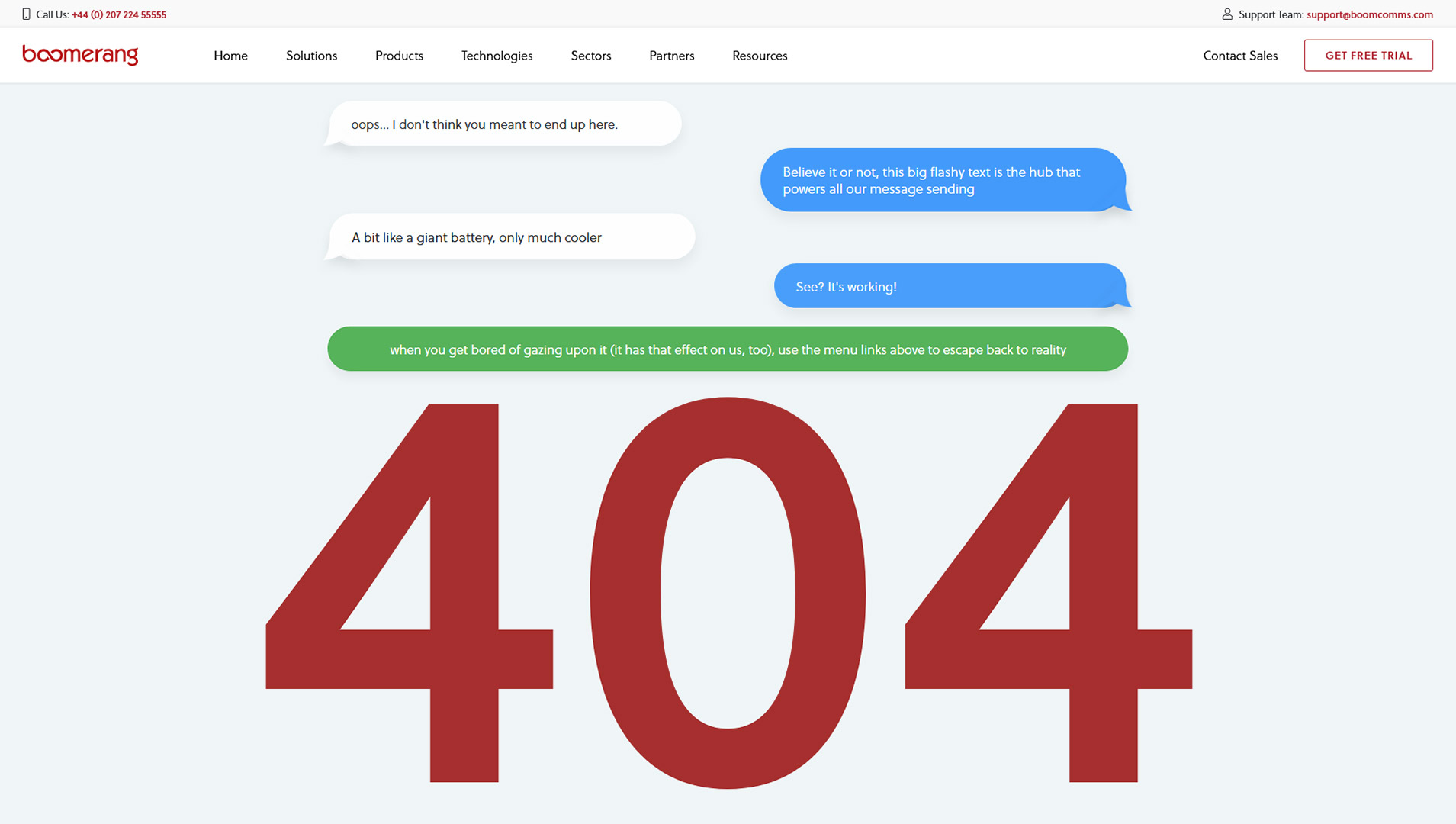Click the 'giant battery' white chat bubble
This screenshot has width=1456, height=824.
511,237
